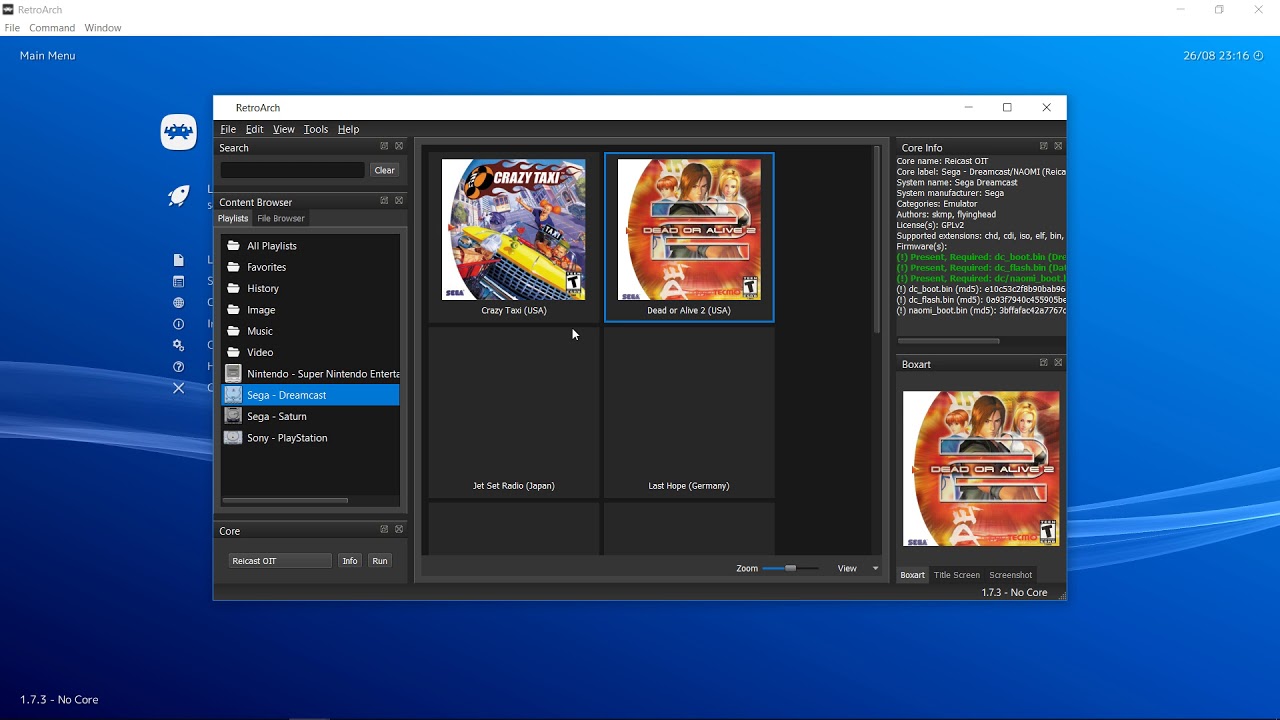
Task: Click the Core Info horizontal scrollbar
Action: [x=948, y=341]
